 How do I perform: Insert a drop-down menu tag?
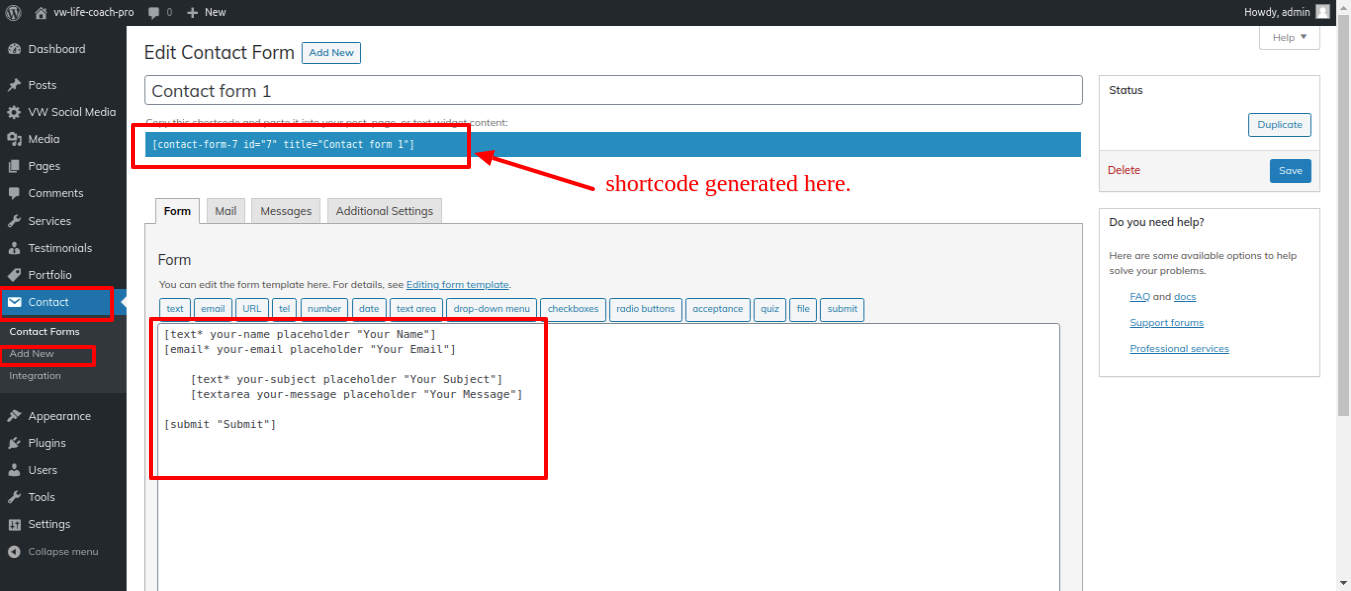pyautogui.click(x=491, y=309)
